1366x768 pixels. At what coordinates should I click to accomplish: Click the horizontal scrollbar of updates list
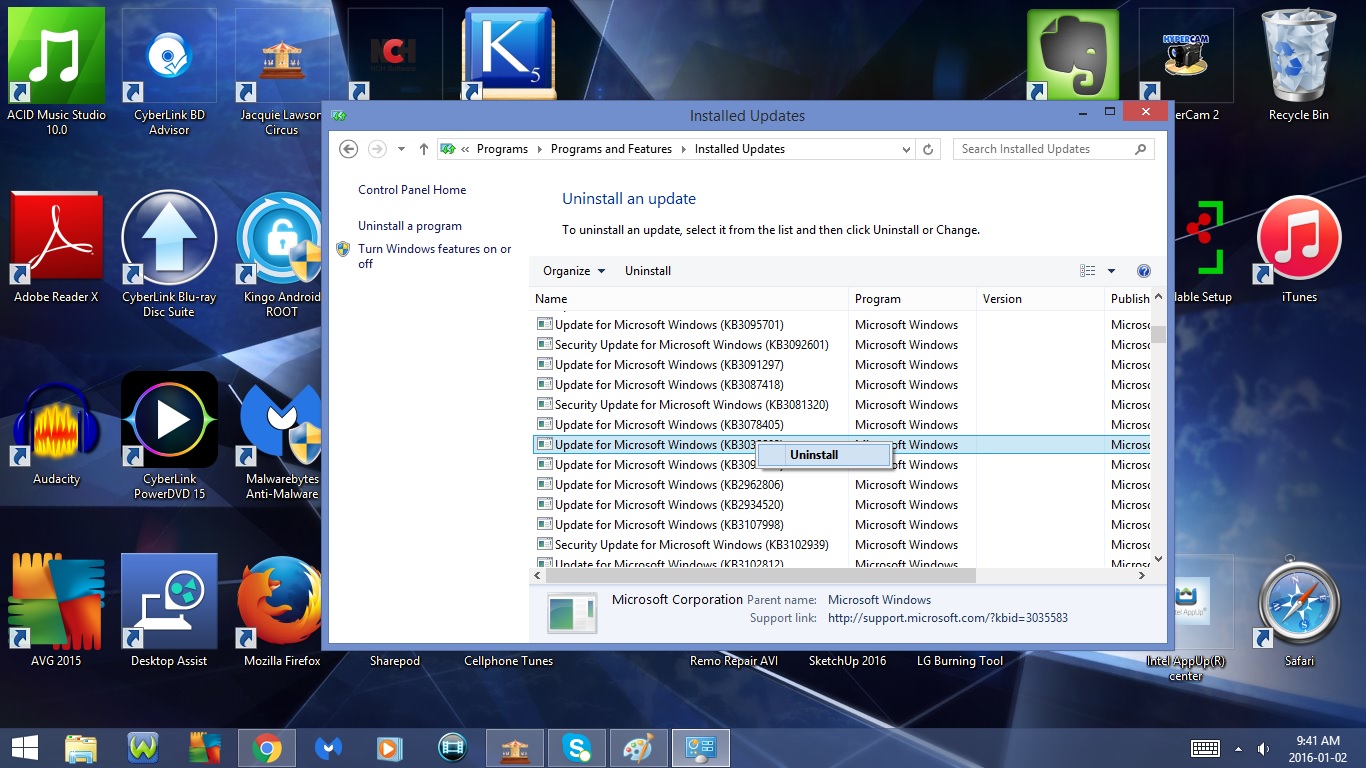coord(762,576)
